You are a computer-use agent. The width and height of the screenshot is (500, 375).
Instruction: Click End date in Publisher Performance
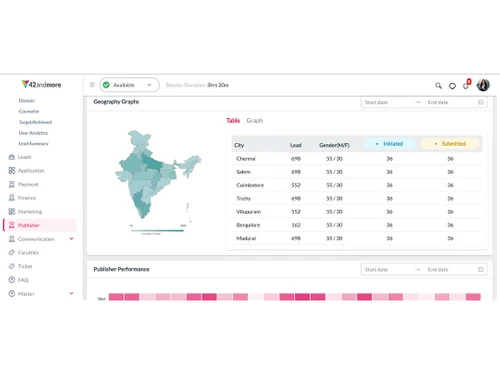tap(438, 270)
